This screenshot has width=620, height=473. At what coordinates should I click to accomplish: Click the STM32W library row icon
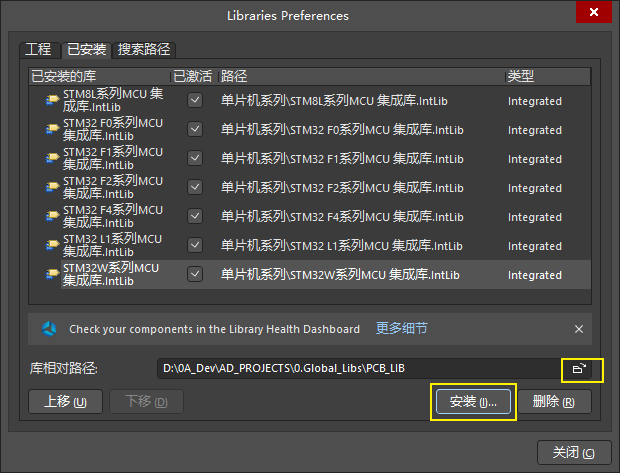click(52, 275)
